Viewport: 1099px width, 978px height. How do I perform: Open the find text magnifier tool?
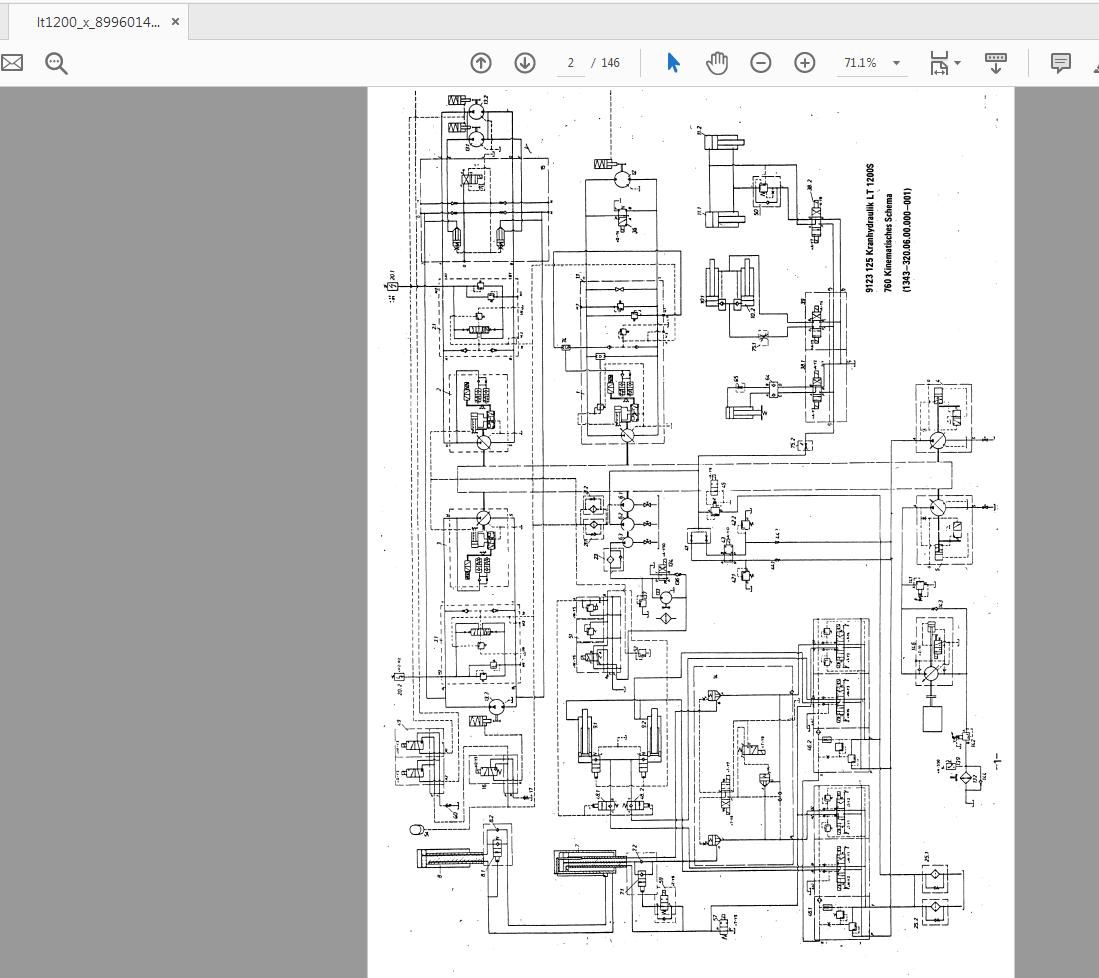(56, 63)
